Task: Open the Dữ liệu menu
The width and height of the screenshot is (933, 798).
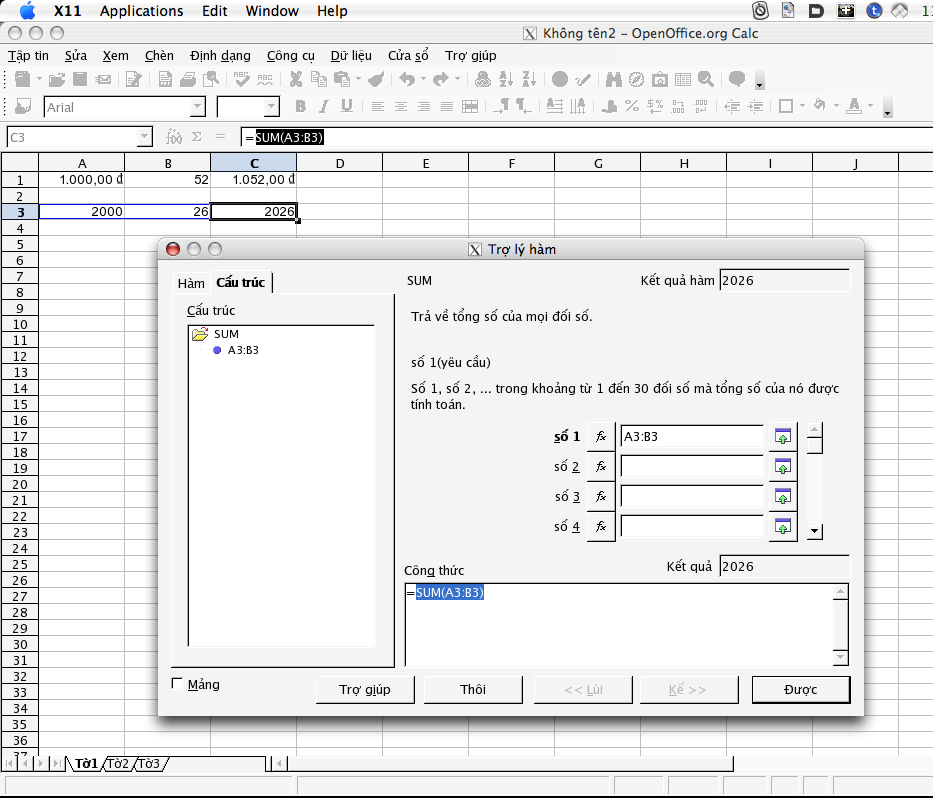Action: click(x=351, y=55)
